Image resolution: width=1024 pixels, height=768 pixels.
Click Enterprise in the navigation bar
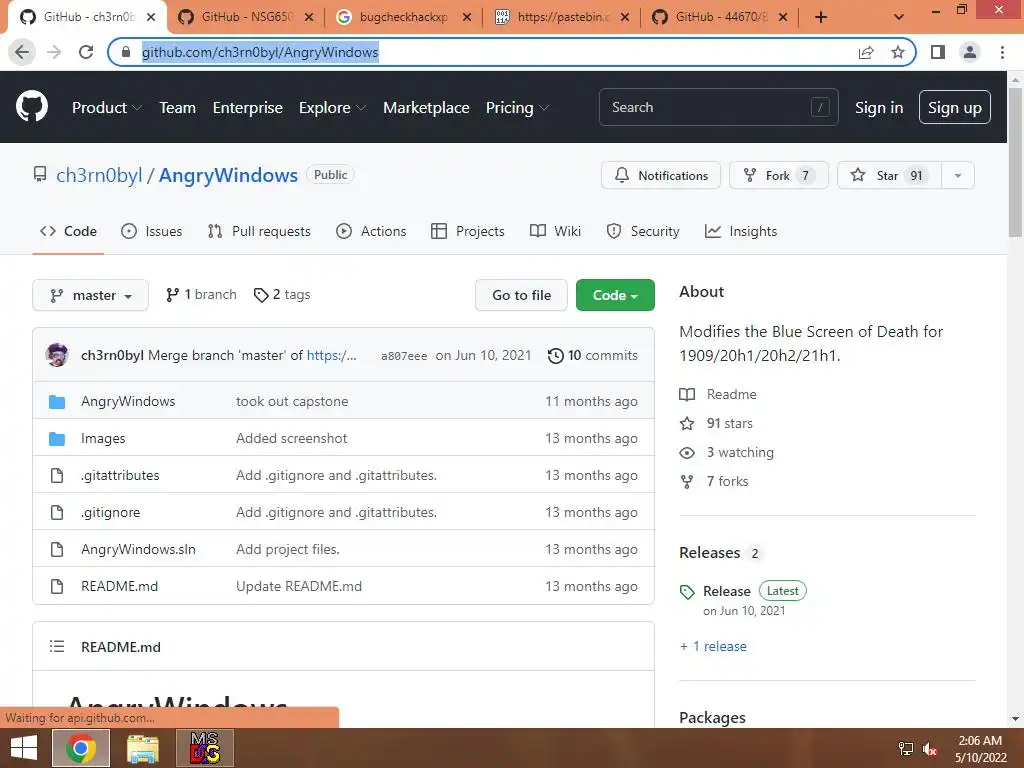248,107
